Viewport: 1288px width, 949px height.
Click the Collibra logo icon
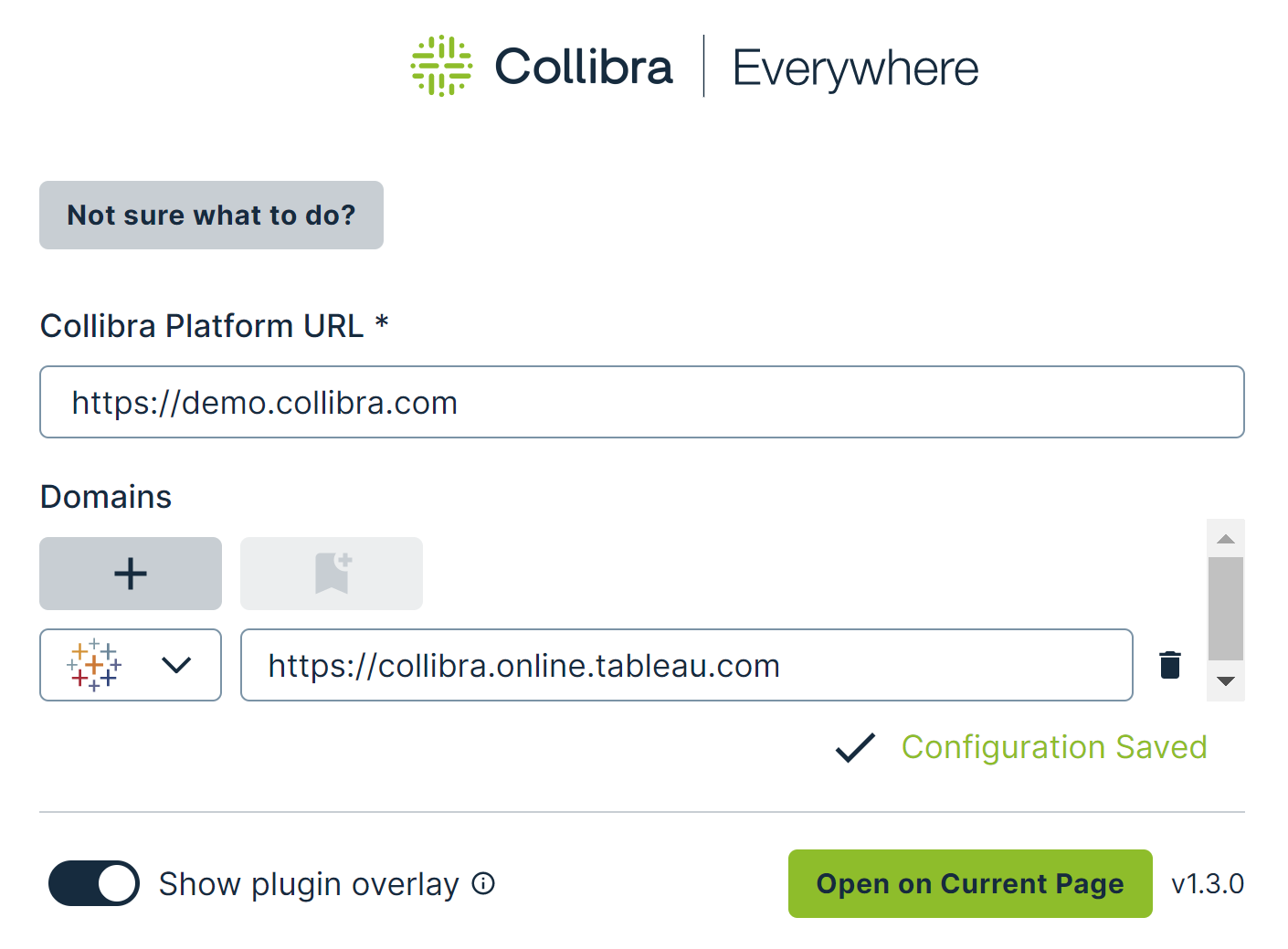tap(441, 66)
